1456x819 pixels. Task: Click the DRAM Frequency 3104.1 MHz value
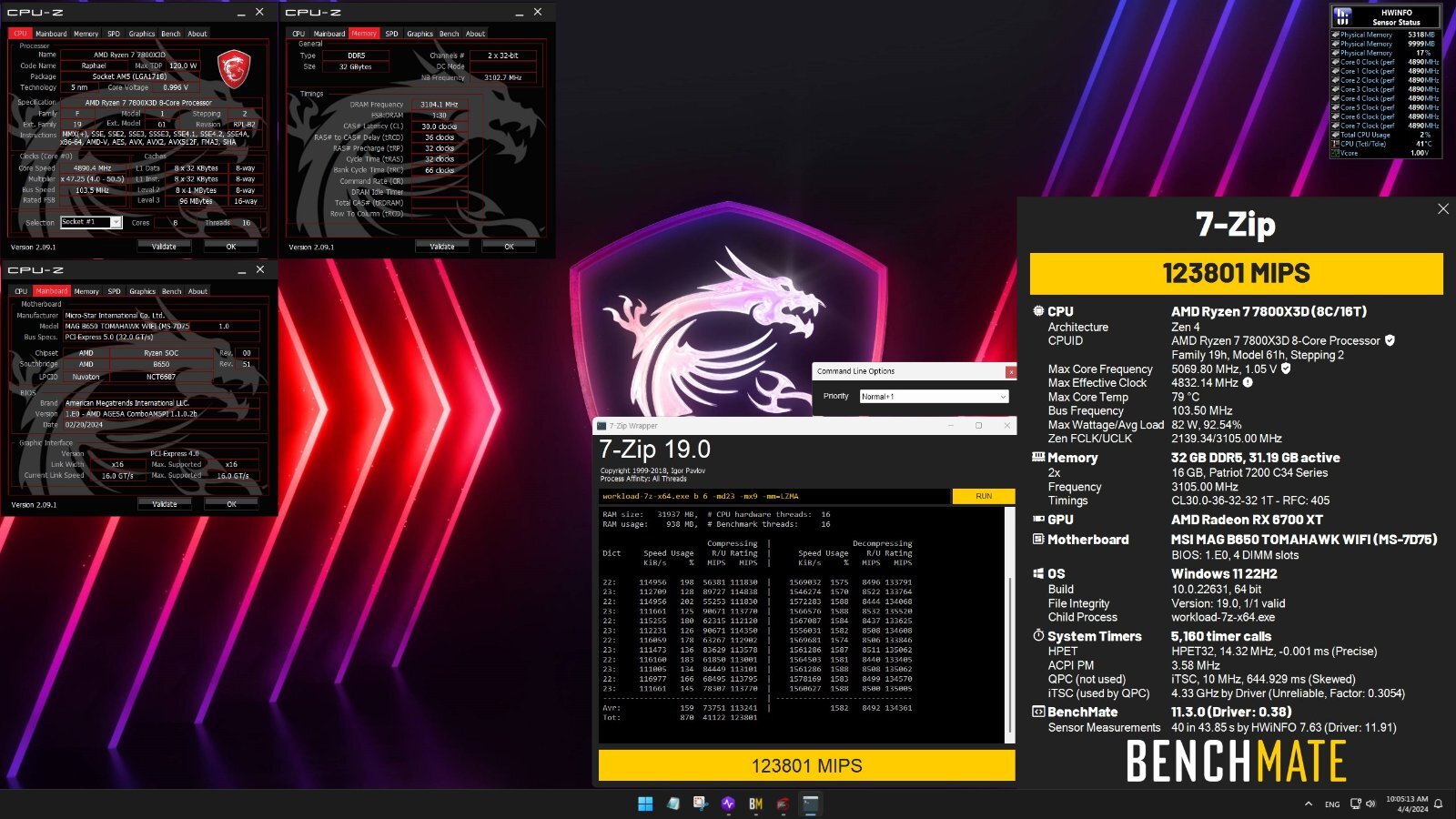point(440,105)
